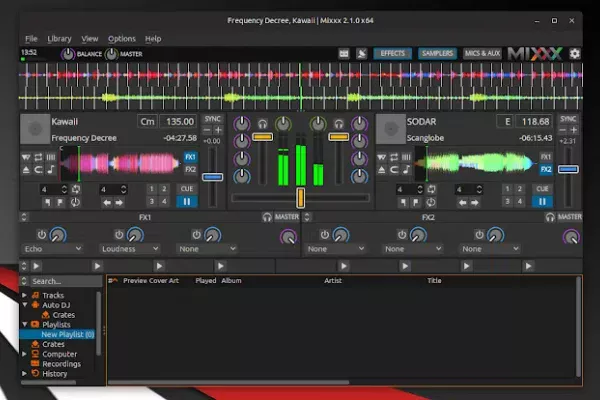This screenshot has width=600, height=400.
Task: Click the library Search field
Action: click(x=66, y=281)
